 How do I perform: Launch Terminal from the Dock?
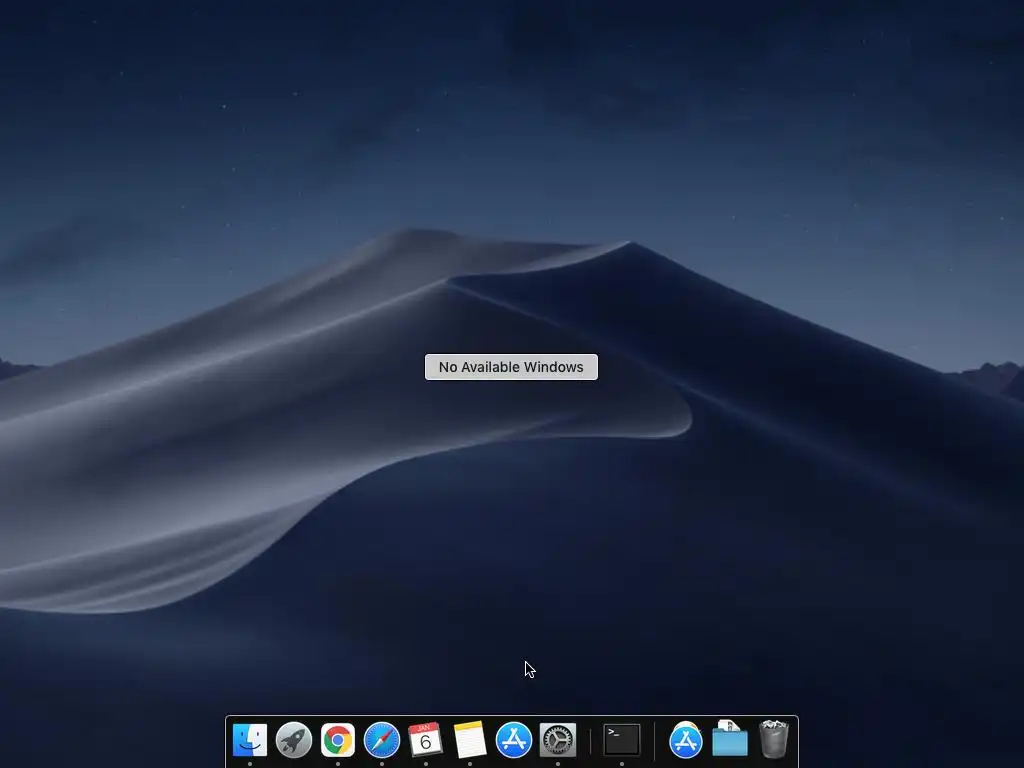tap(622, 740)
